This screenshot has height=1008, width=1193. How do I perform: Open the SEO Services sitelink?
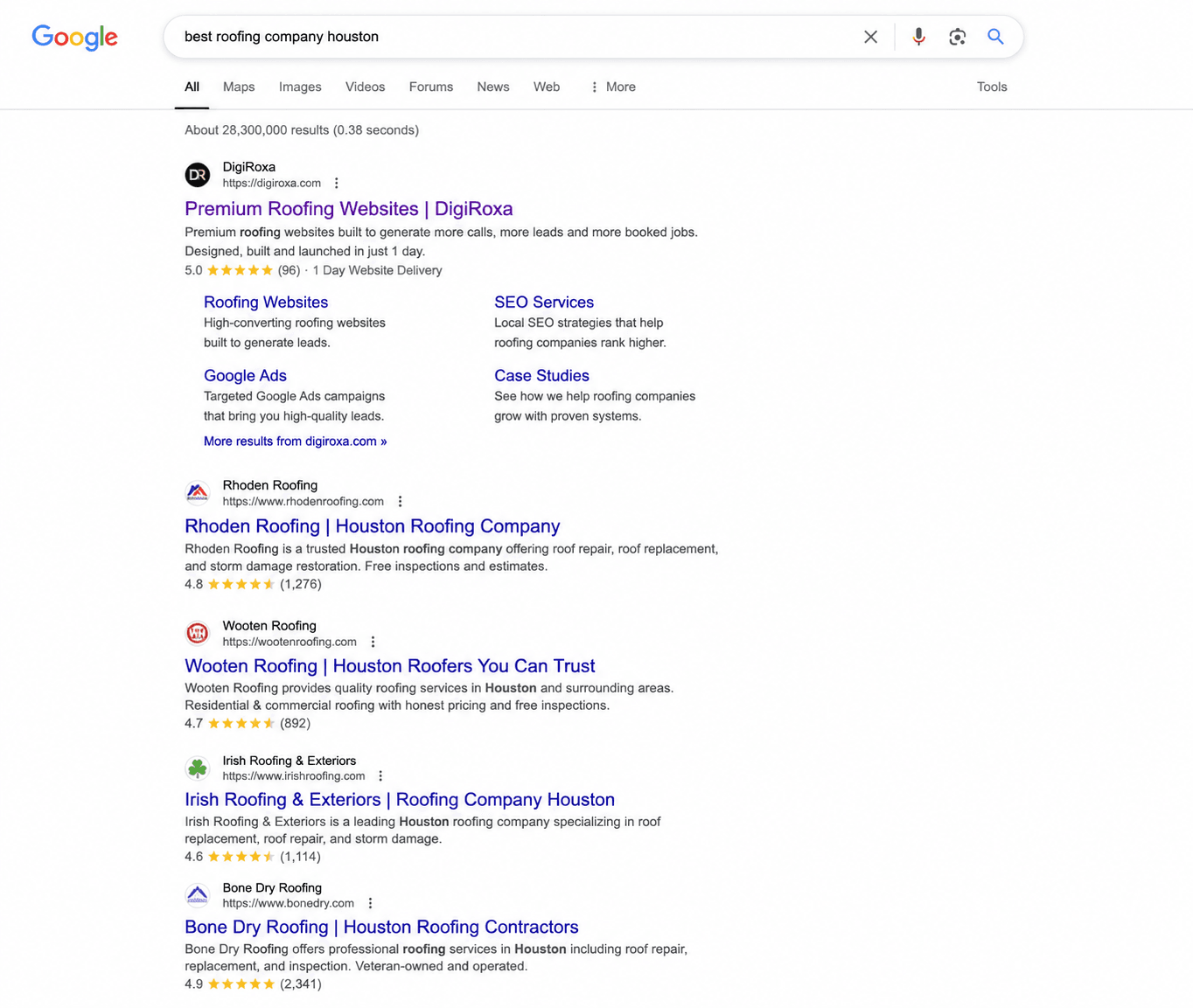(544, 302)
